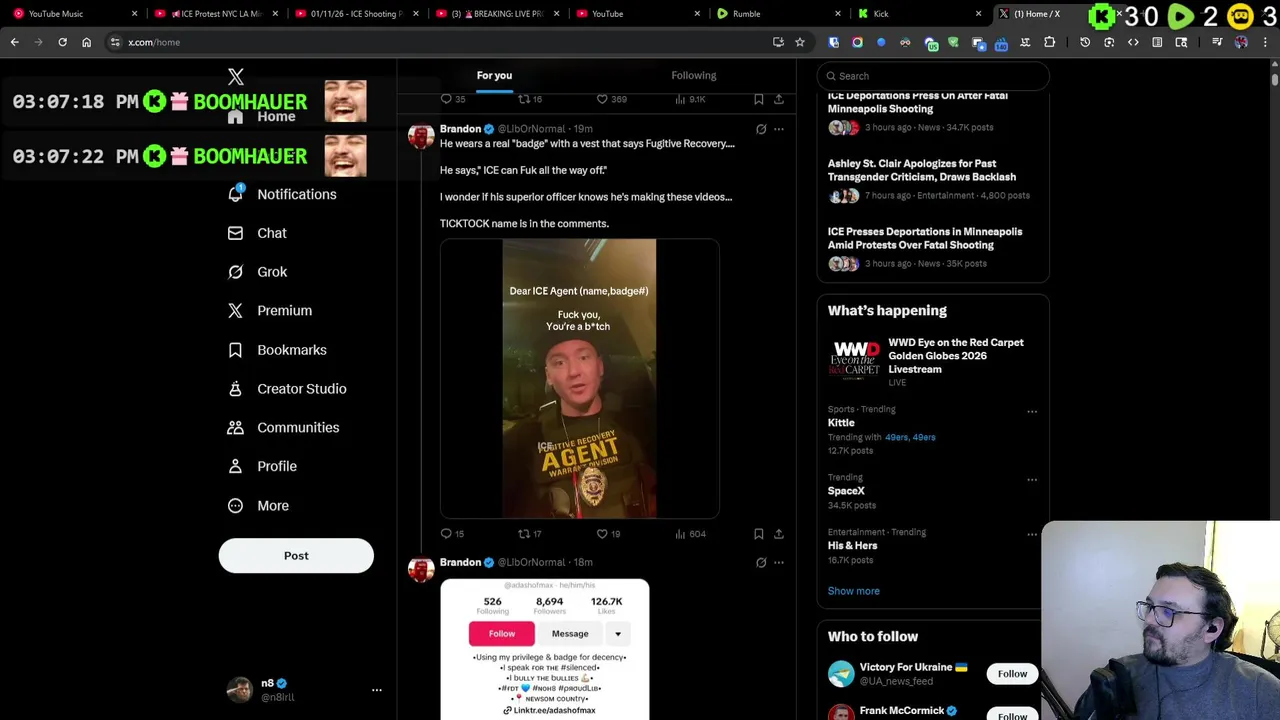Image resolution: width=1280 pixels, height=720 pixels.
Task: Open Creator Studio in the sidebar
Action: pyautogui.click(x=287, y=389)
